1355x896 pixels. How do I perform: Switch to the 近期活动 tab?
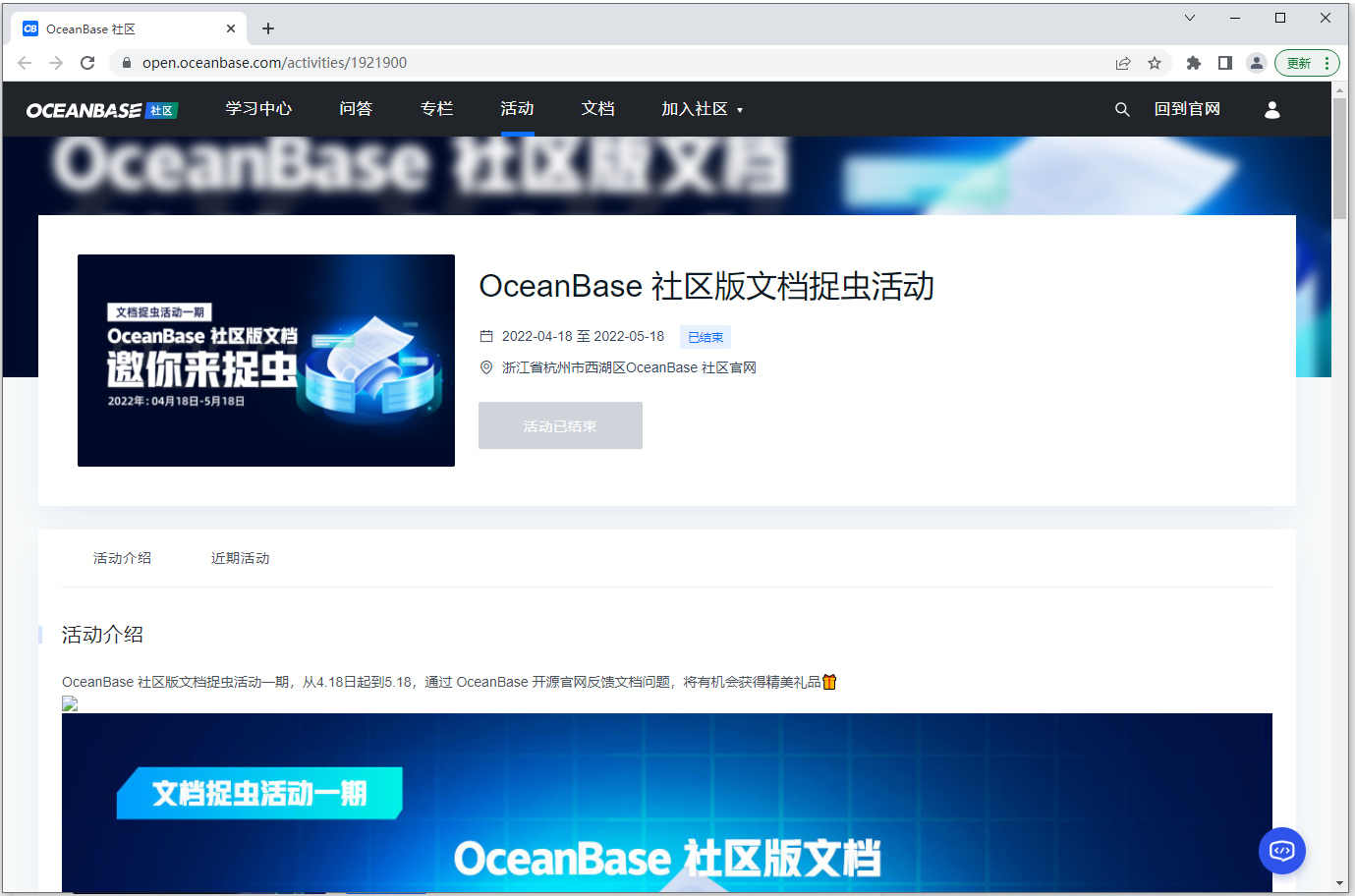coord(240,558)
